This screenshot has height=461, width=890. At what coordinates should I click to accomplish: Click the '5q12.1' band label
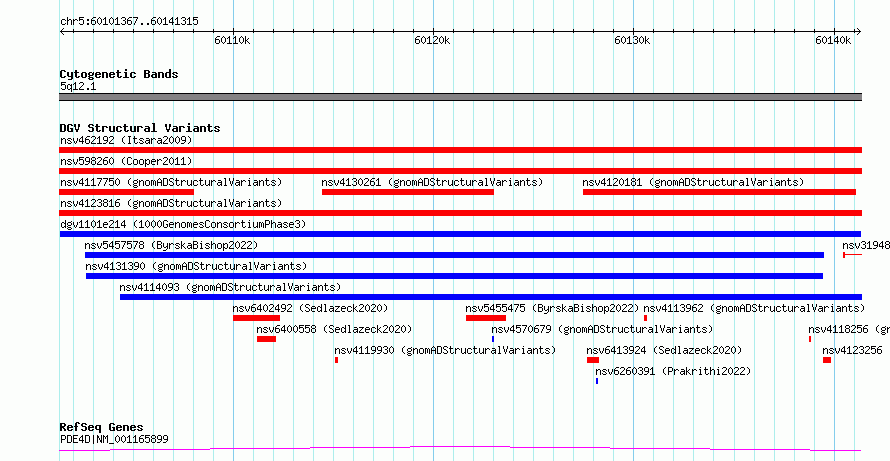coord(78,87)
